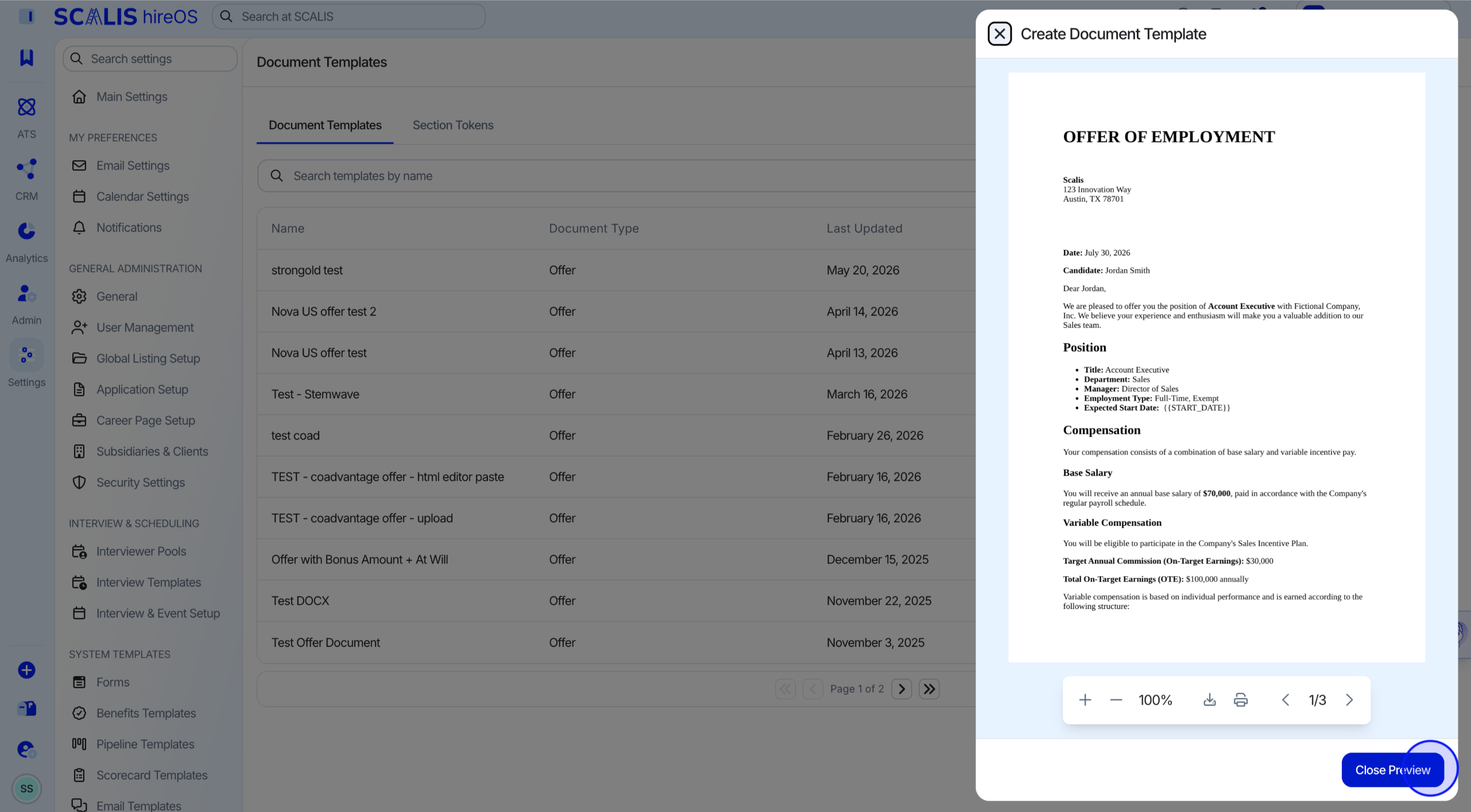The image size is (1471, 812).
Task: Open test coad template row
Action: click(x=616, y=435)
